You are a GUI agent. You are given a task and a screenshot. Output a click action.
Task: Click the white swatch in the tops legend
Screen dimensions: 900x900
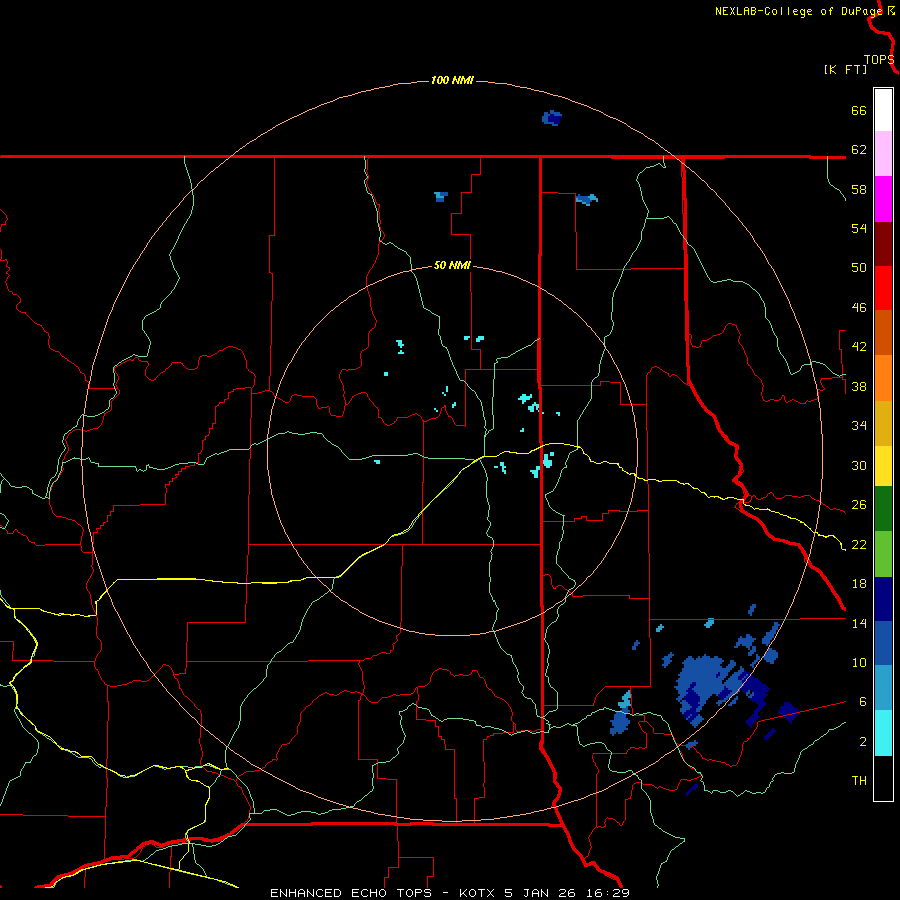(883, 110)
